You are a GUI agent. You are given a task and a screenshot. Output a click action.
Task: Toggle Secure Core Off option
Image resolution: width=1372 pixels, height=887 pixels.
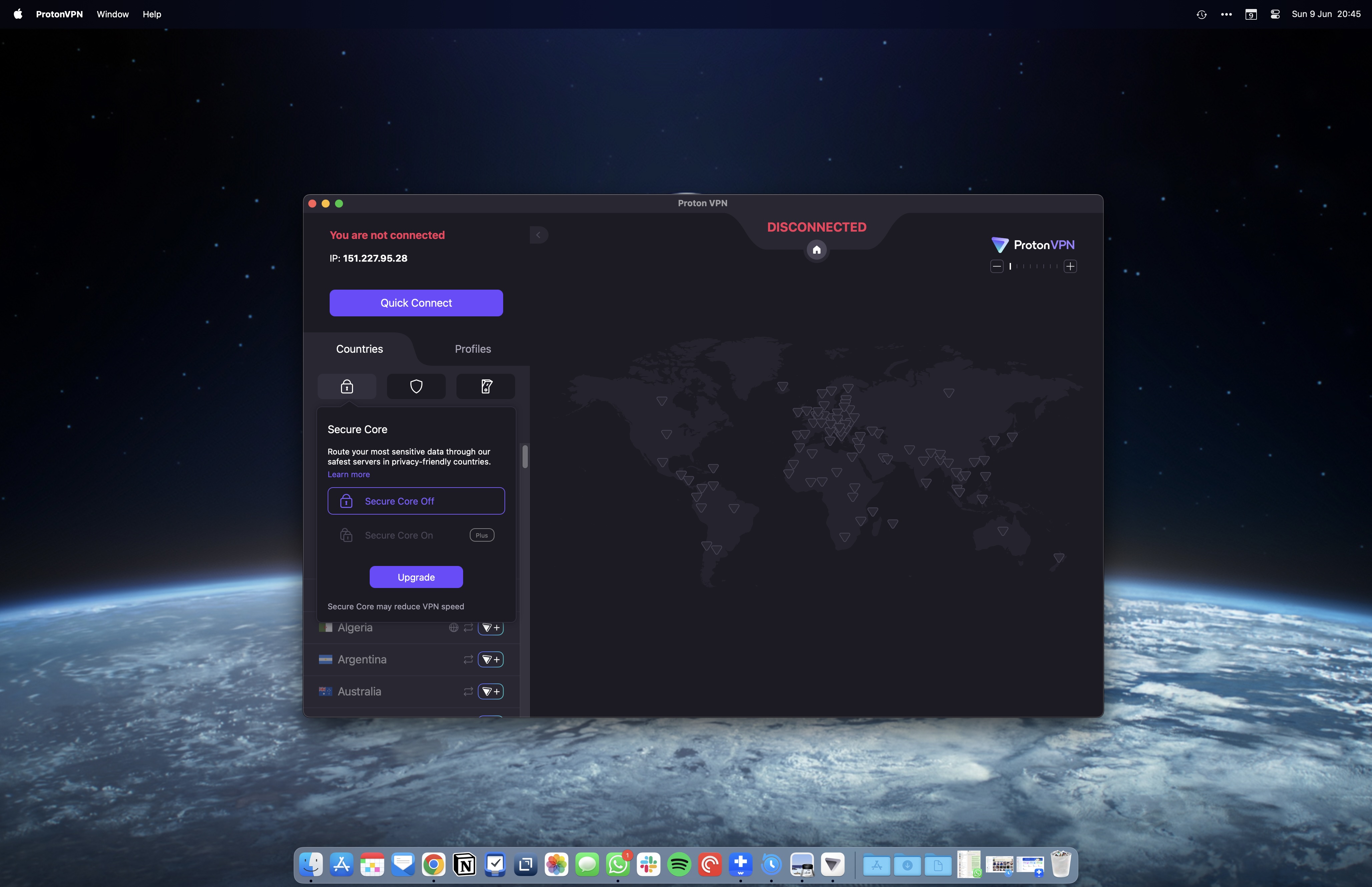point(416,500)
